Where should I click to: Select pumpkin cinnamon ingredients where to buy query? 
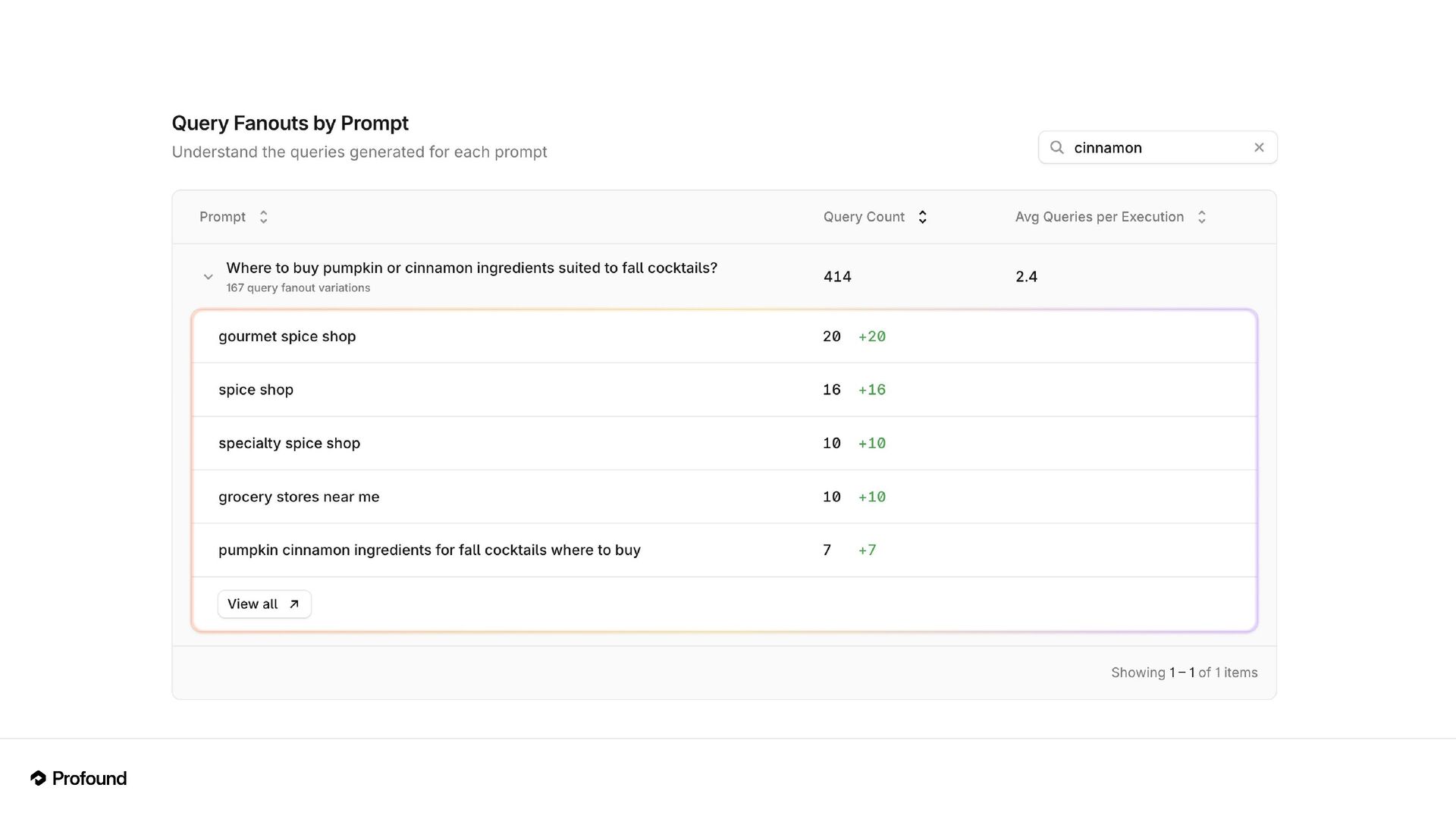point(429,550)
